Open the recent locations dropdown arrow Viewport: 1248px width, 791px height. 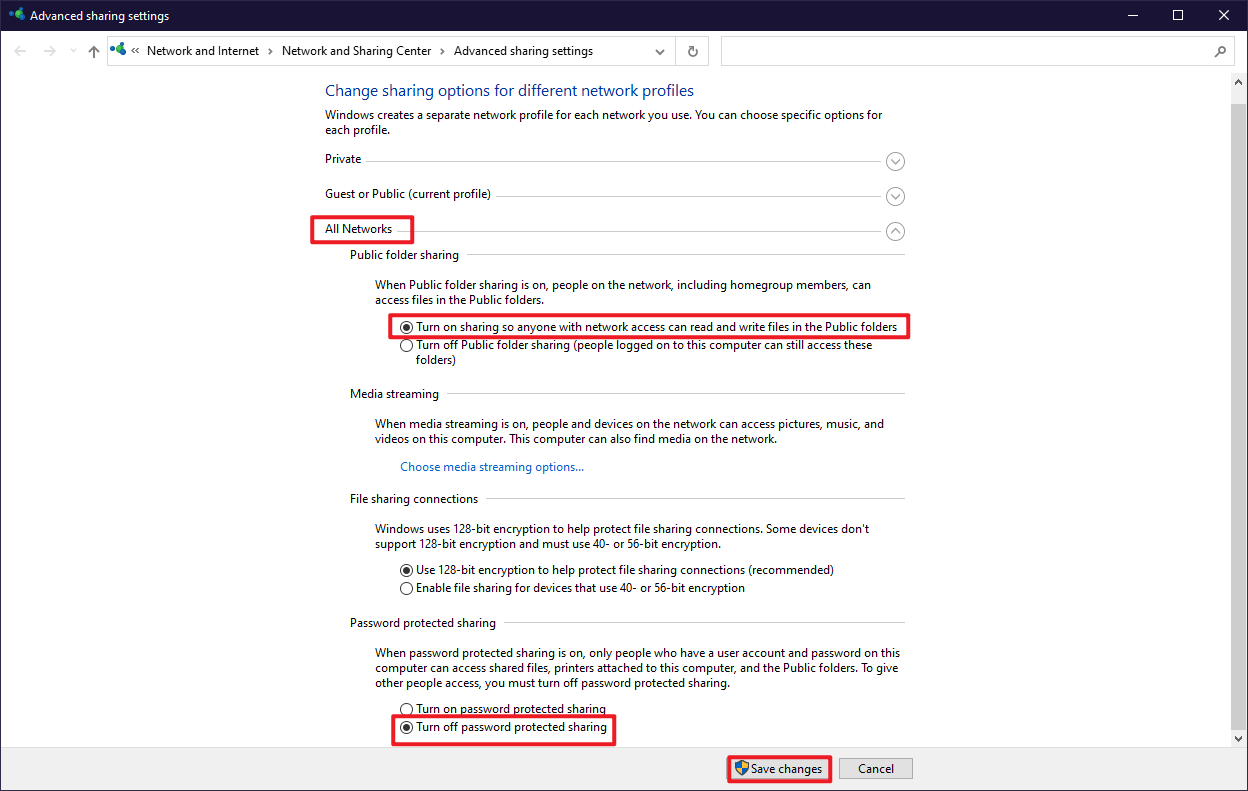coord(73,51)
